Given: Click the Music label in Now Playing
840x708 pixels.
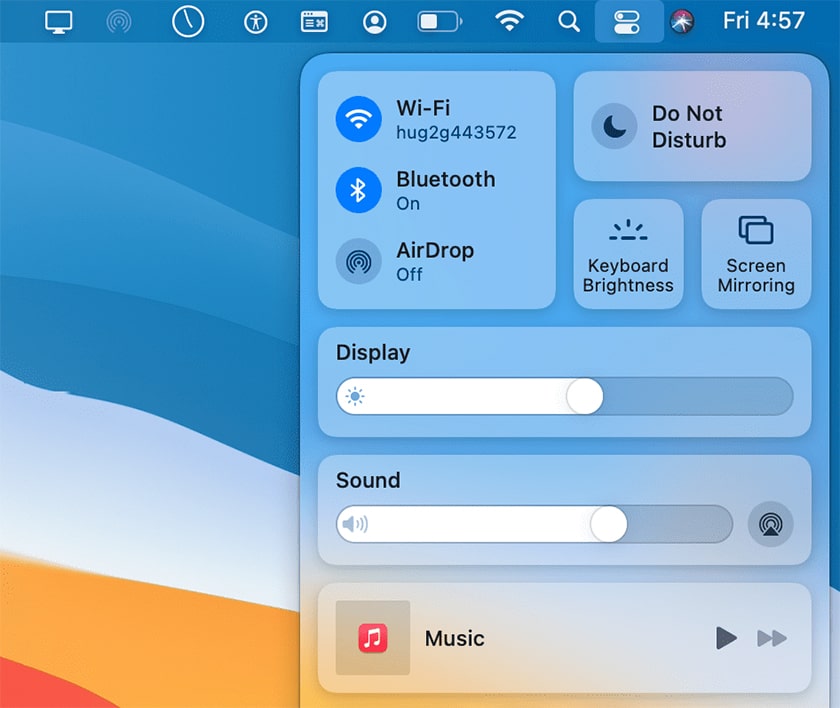Looking at the screenshot, I should pos(454,638).
